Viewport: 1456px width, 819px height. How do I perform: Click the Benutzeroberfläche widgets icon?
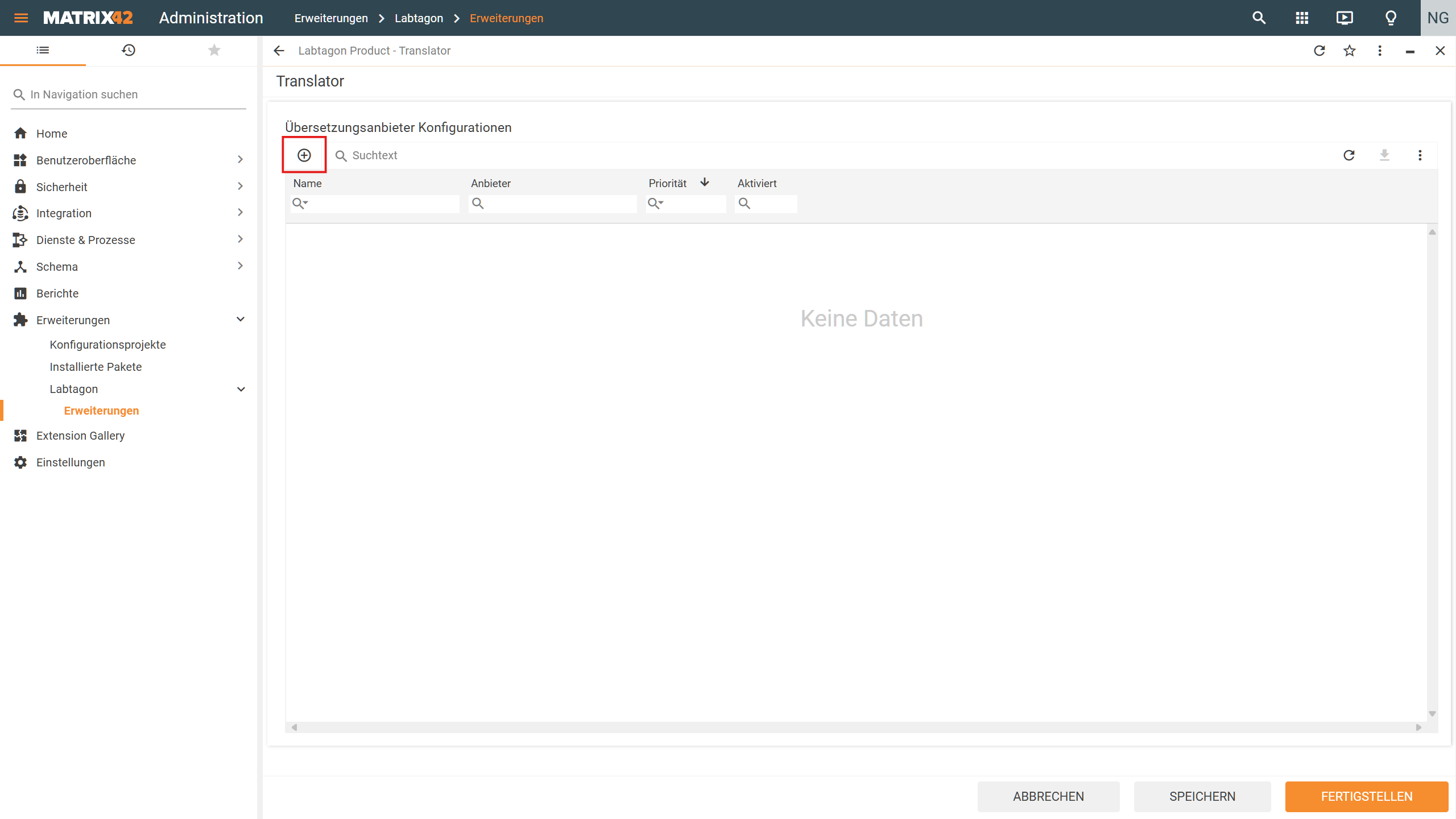click(20, 160)
